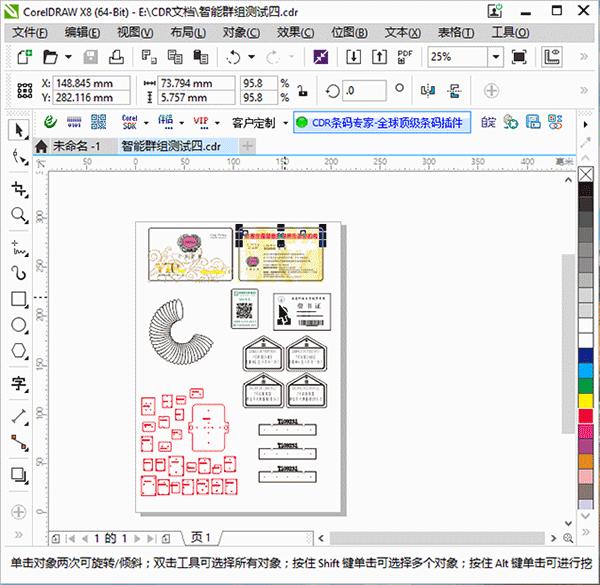The height and width of the screenshot is (585, 600).
Task: Expand the 客户定制 dropdown
Action: tap(285, 123)
